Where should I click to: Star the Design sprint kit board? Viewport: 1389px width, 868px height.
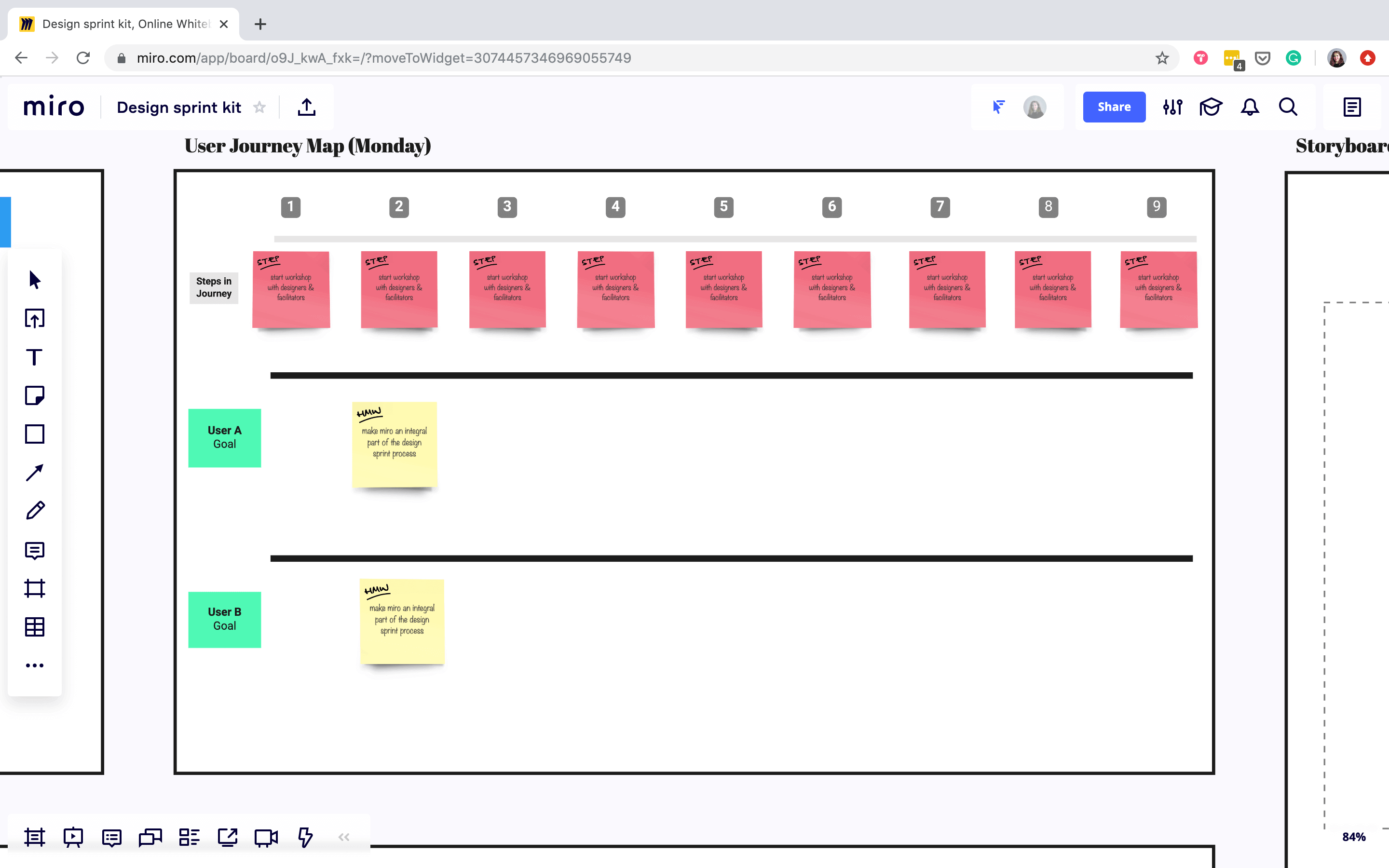(x=259, y=108)
